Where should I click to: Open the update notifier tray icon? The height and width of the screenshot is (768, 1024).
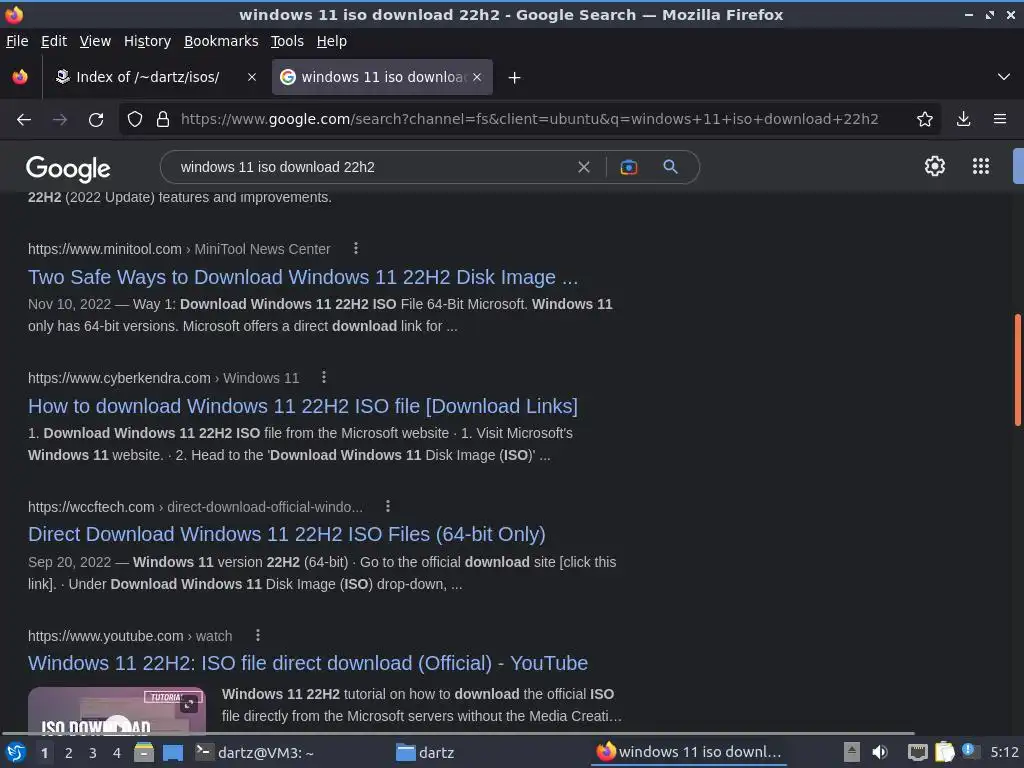[x=970, y=751]
